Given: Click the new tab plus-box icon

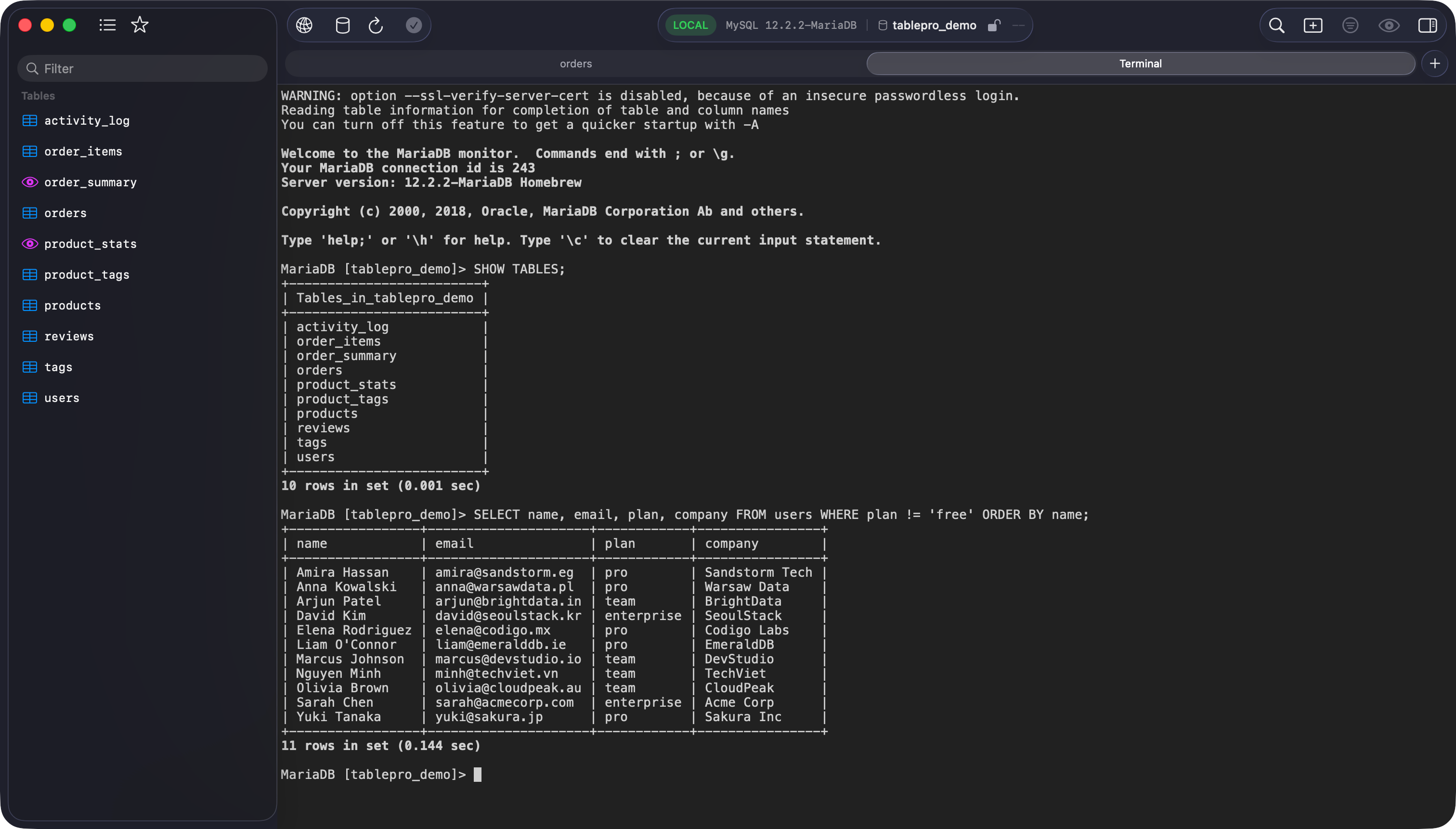Looking at the screenshot, I should point(1313,25).
